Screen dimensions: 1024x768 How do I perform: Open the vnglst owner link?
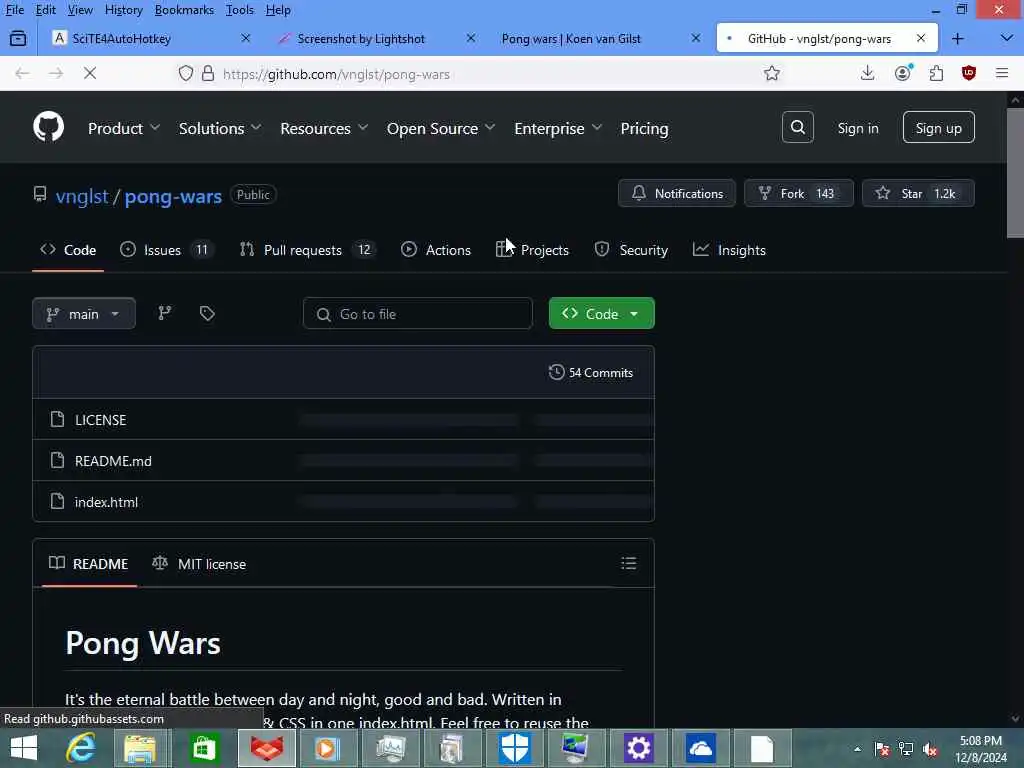pyautogui.click(x=82, y=196)
